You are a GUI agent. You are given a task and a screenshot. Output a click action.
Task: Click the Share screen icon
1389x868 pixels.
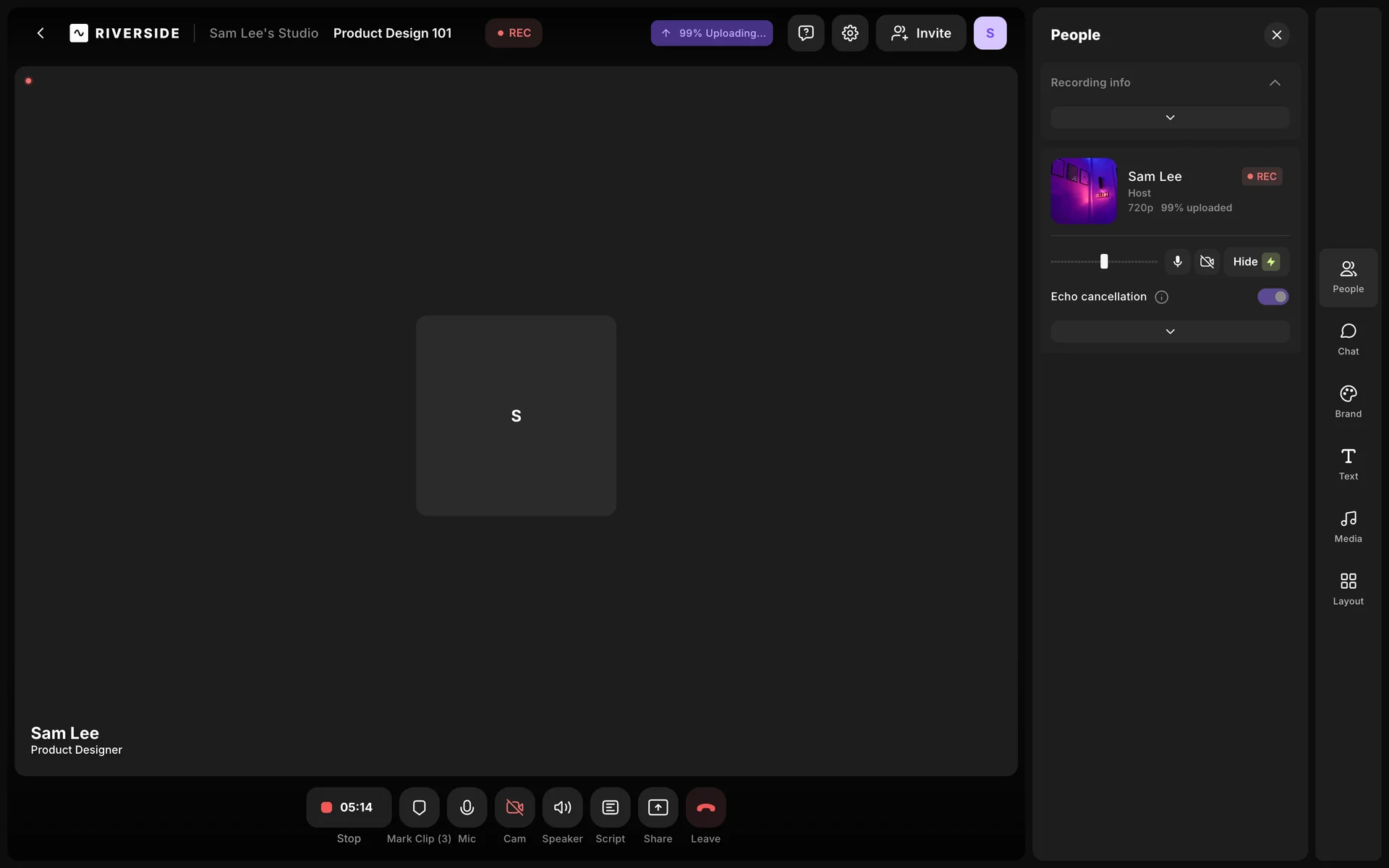coord(658,807)
